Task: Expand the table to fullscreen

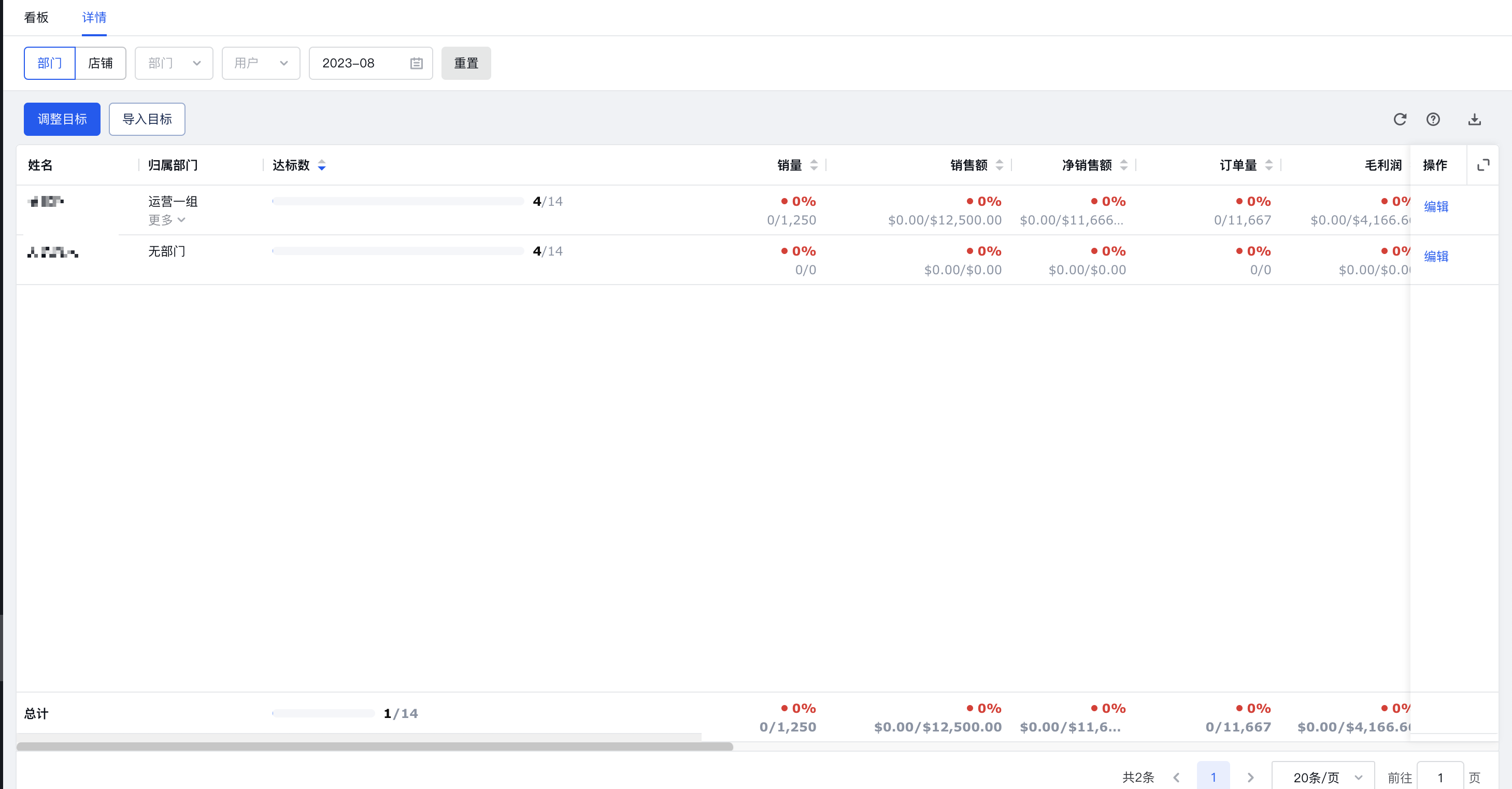Action: point(1482,165)
